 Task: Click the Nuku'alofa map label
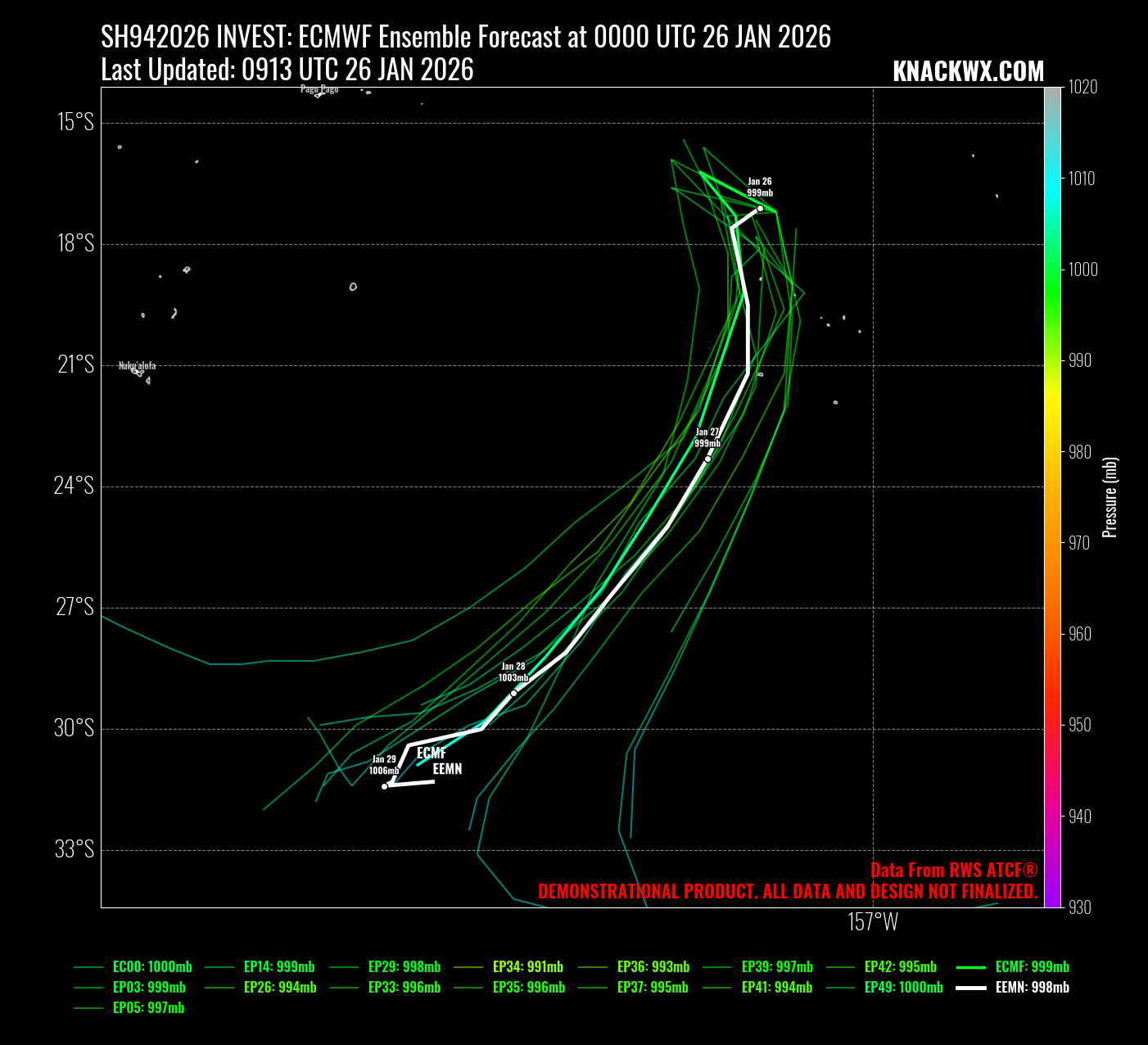(137, 366)
